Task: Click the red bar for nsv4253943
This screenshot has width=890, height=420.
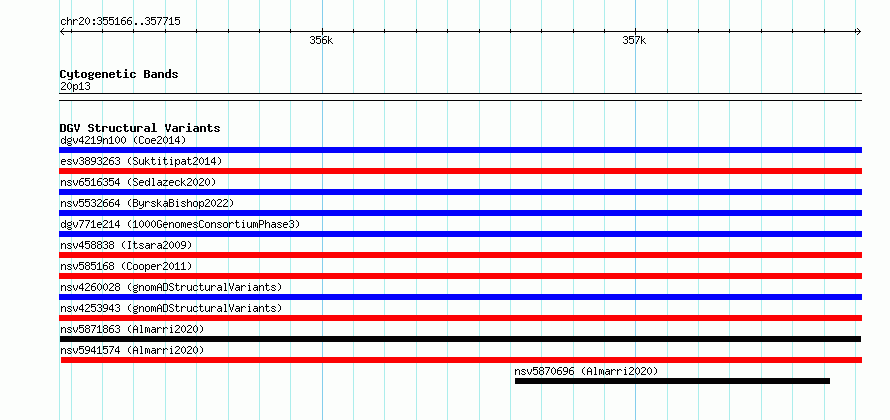Action: coord(460,318)
